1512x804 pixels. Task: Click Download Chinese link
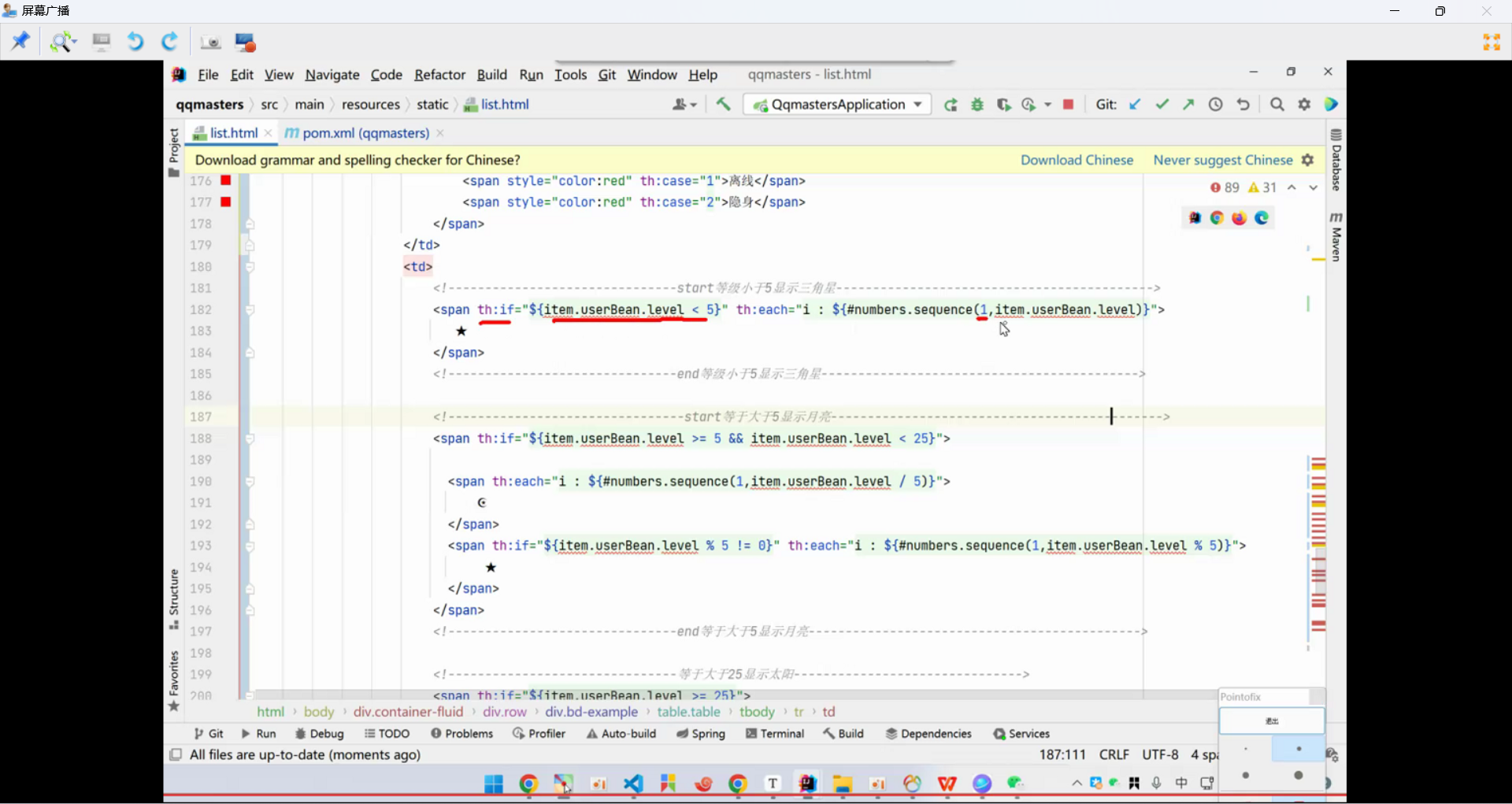click(1077, 160)
